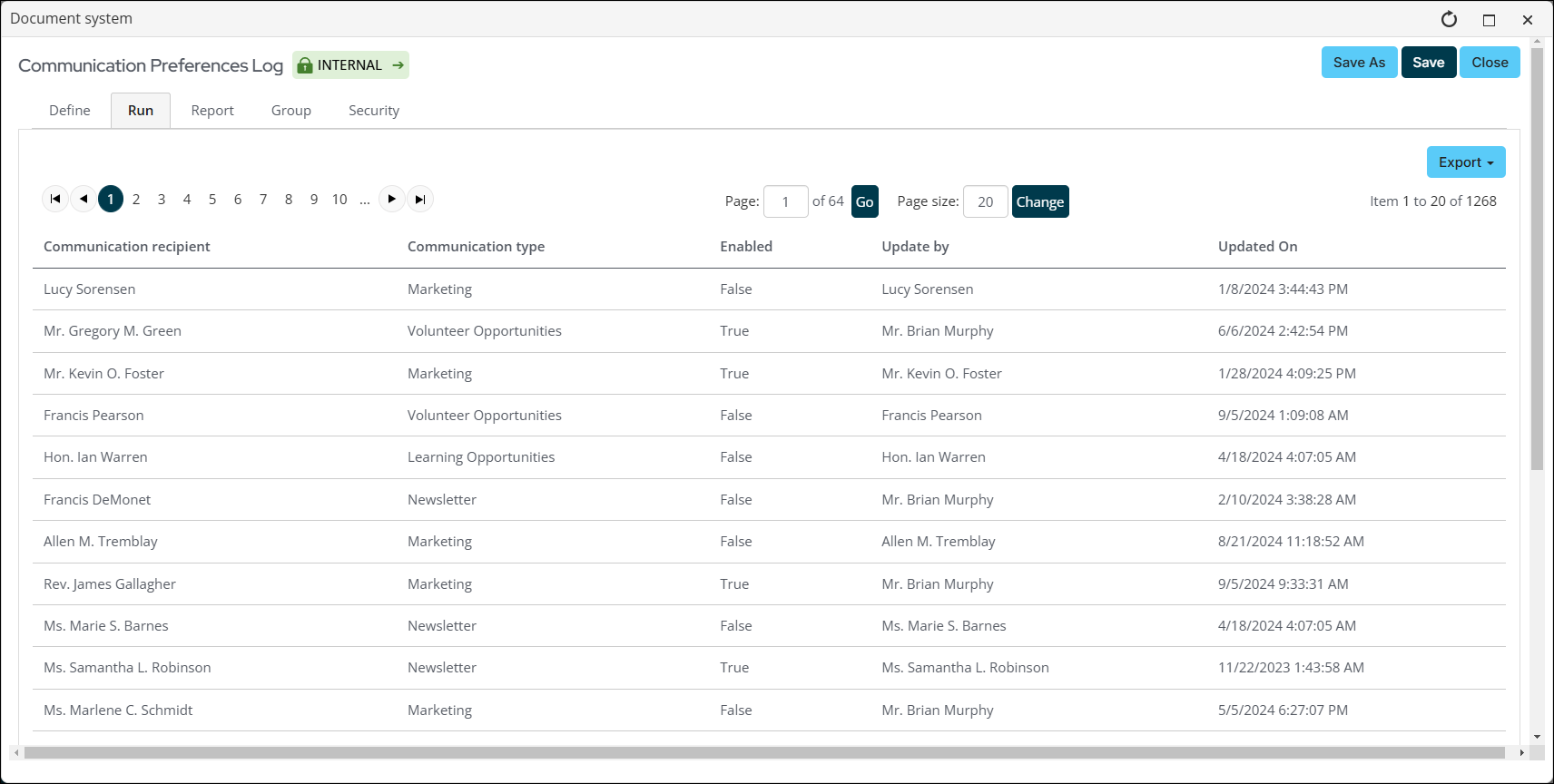This screenshot has width=1554, height=784.
Task: Close the Document system window
Action: pos(1528,19)
